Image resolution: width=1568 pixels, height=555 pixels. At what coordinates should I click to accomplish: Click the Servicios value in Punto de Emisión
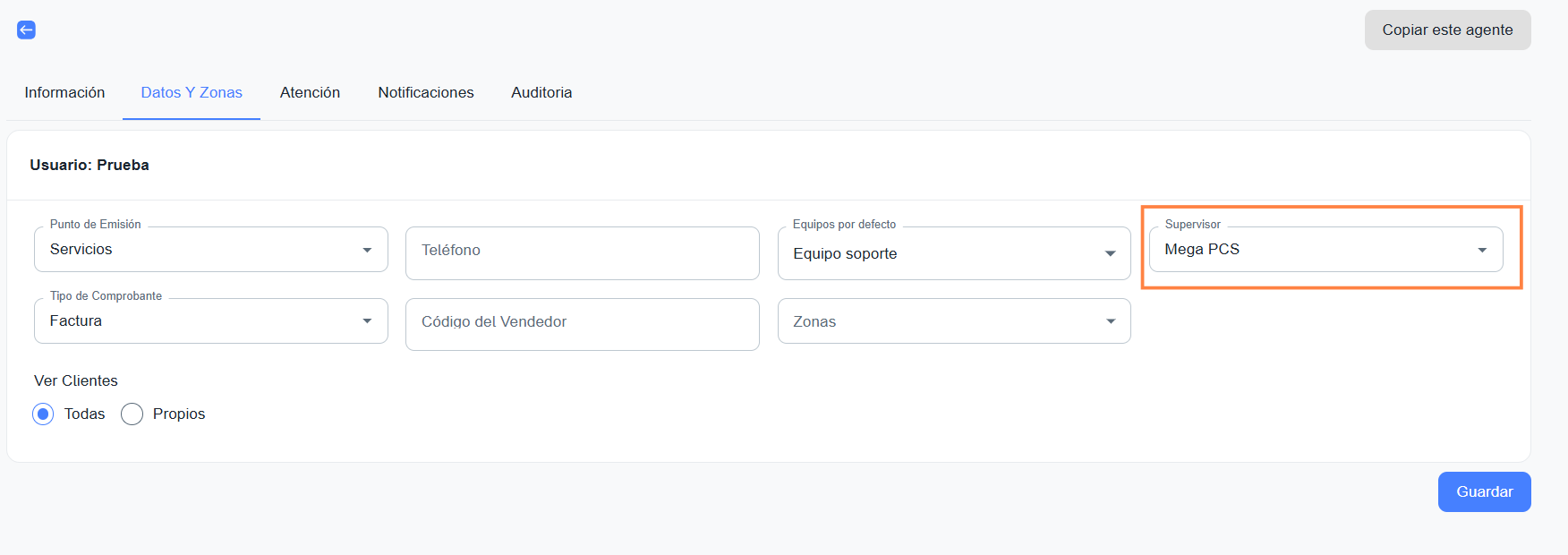pyautogui.click(x=81, y=250)
